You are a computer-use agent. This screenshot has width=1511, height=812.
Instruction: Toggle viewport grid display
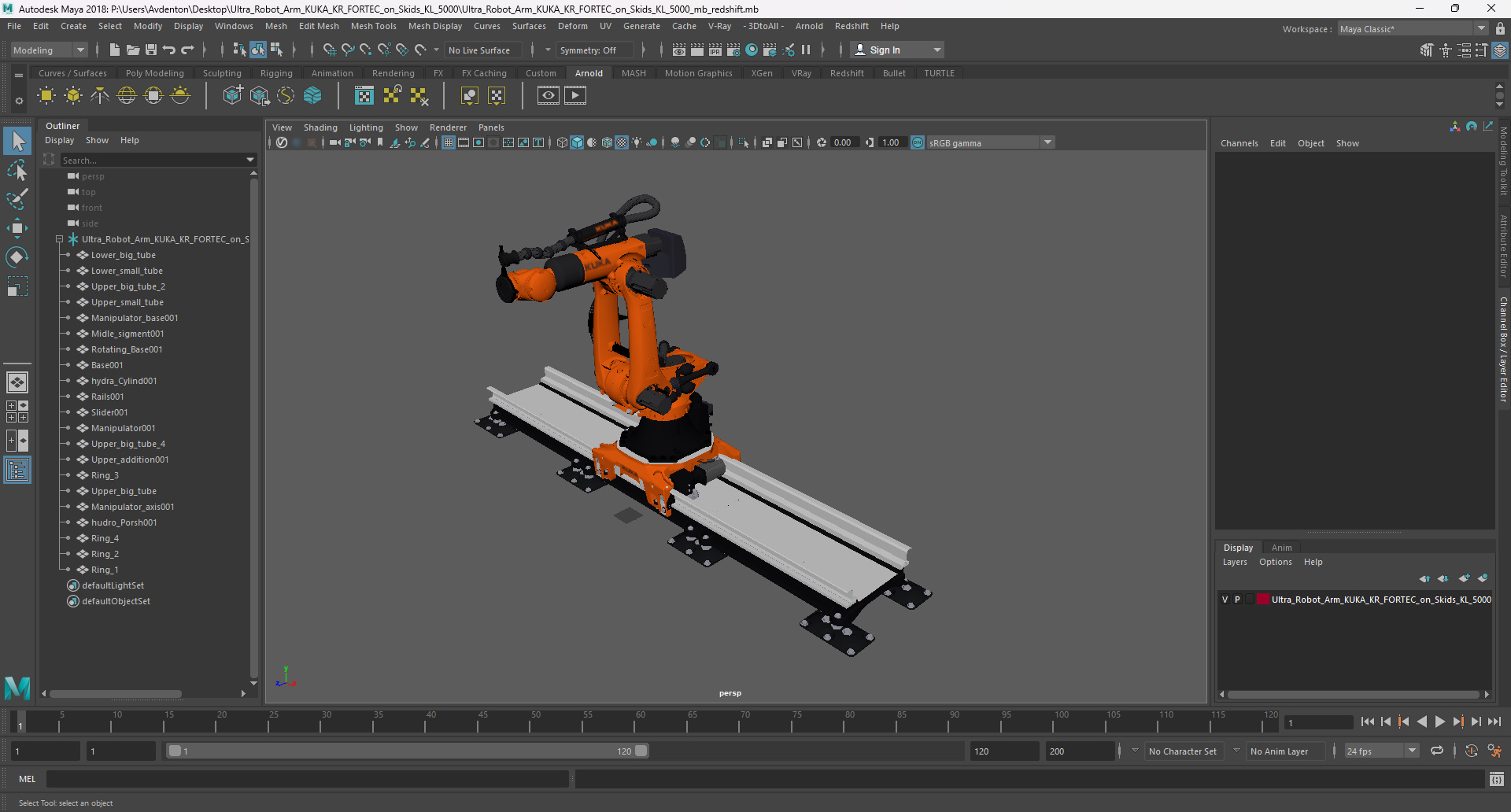(449, 142)
